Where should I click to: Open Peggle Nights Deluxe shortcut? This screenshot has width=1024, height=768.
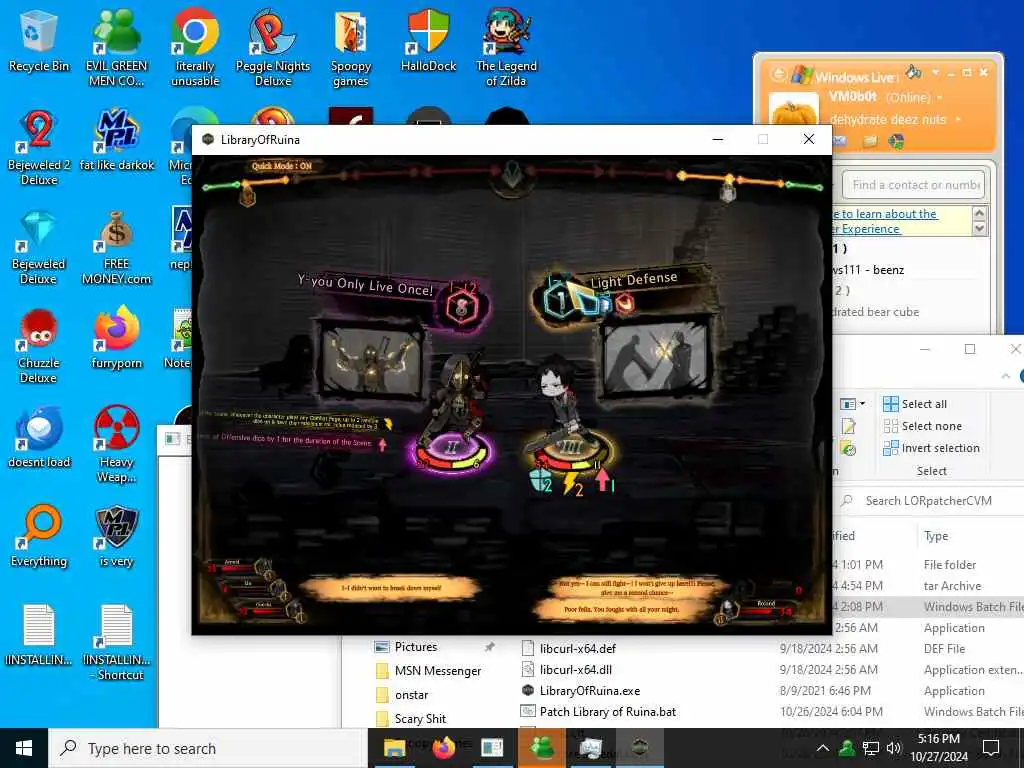click(x=273, y=48)
